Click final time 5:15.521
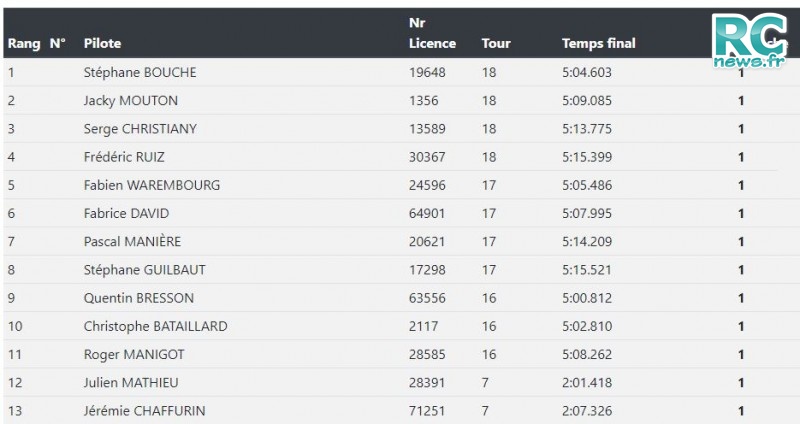Viewport: 800px width, 424px height. (x=587, y=270)
